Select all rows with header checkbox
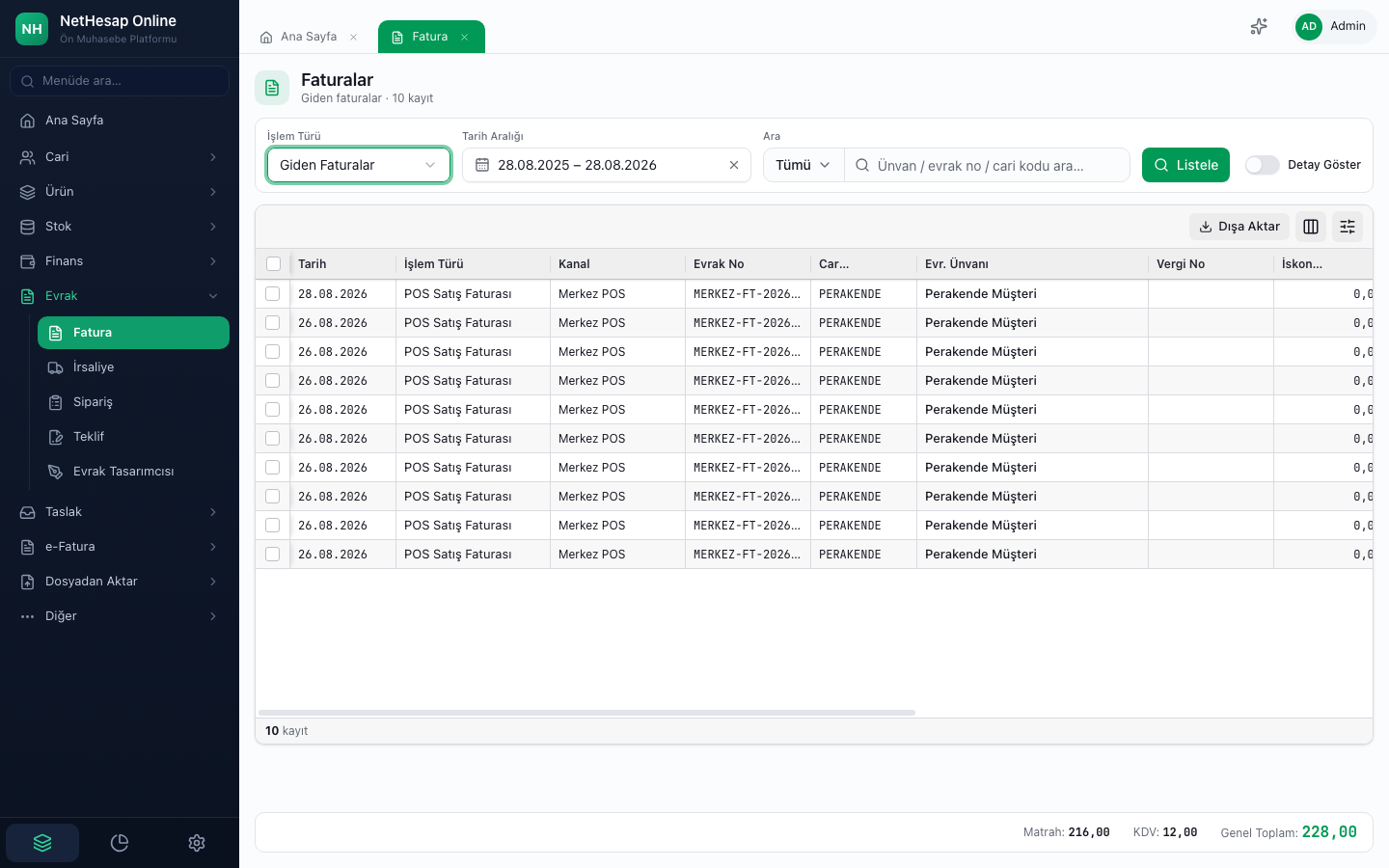Screen dimensions: 1389x868 [x=273, y=264]
